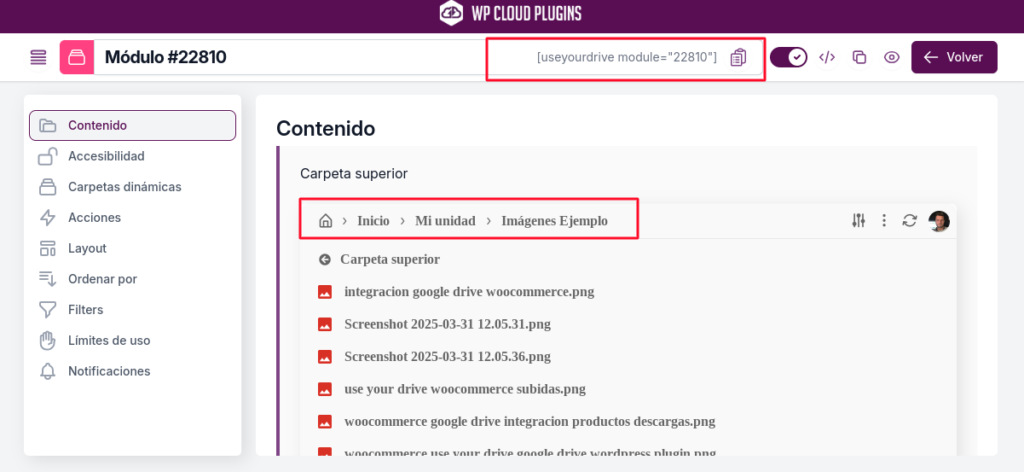Preview module with the eye icon
This screenshot has width=1024, height=472.
click(891, 57)
